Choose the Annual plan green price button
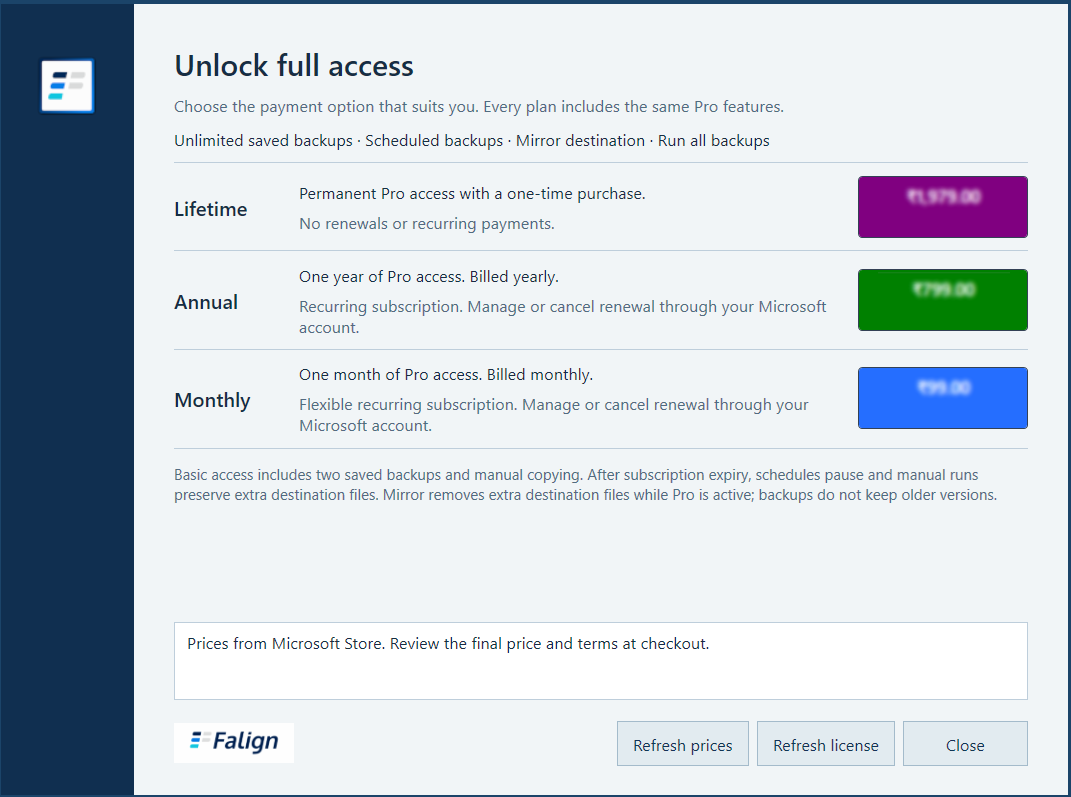Screen dimensions: 1071x797 pos(943,300)
